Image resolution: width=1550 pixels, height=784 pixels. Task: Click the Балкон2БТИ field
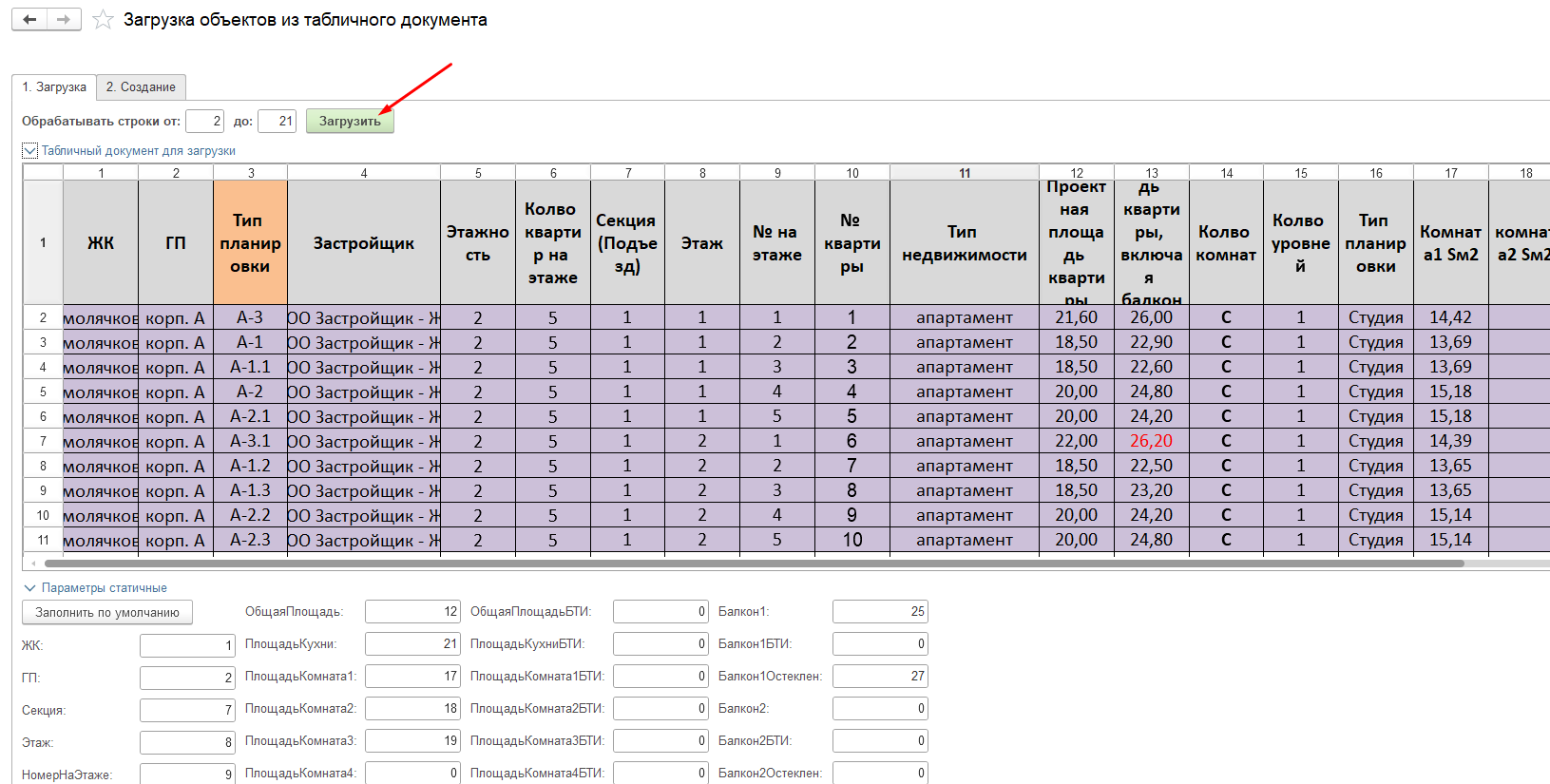(x=880, y=740)
